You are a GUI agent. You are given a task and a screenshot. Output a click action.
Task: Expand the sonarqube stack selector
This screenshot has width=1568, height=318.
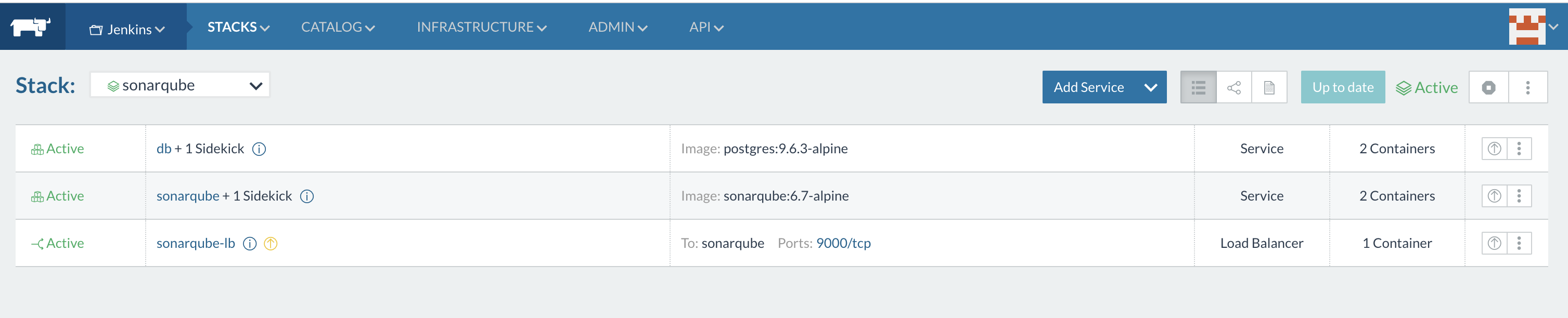click(x=180, y=85)
